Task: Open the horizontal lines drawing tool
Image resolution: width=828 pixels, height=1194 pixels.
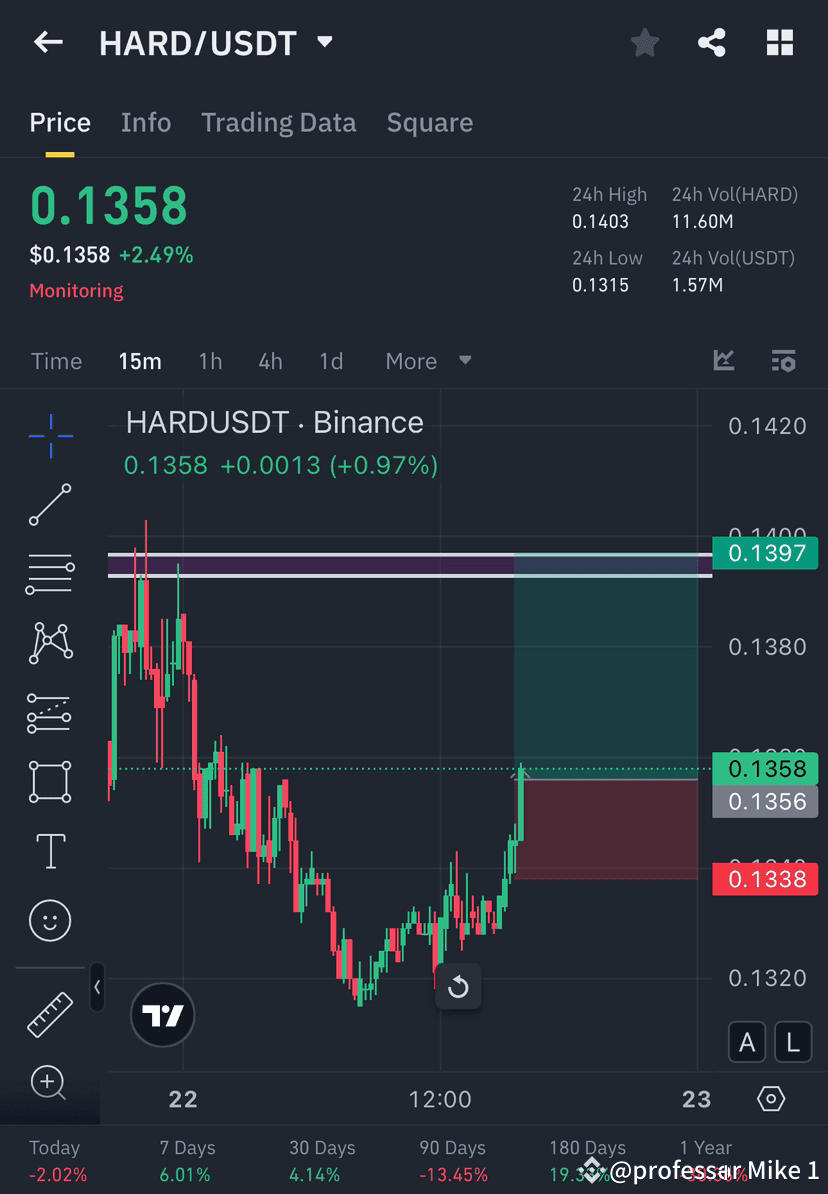Action: (50, 574)
